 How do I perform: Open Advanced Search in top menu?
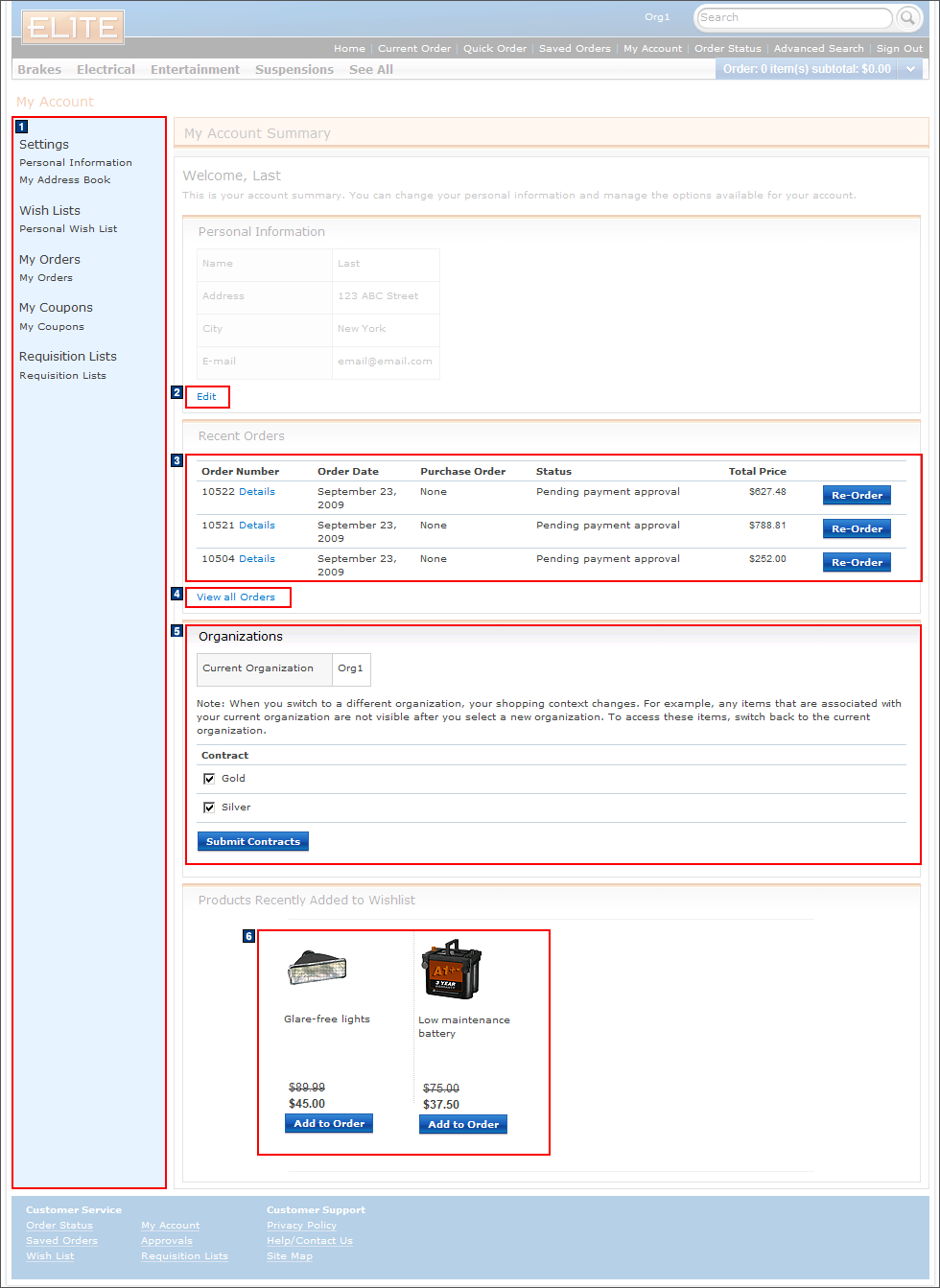[819, 49]
